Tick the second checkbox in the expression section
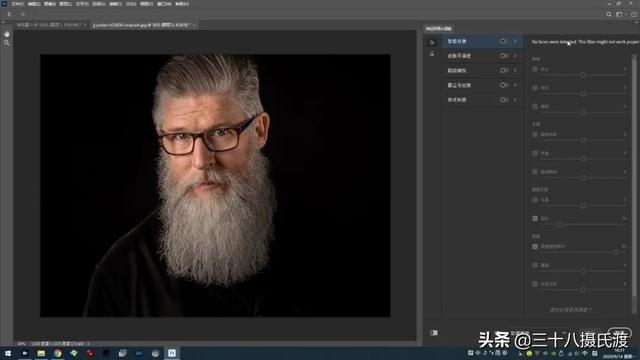640x360 pixels. pos(535,88)
